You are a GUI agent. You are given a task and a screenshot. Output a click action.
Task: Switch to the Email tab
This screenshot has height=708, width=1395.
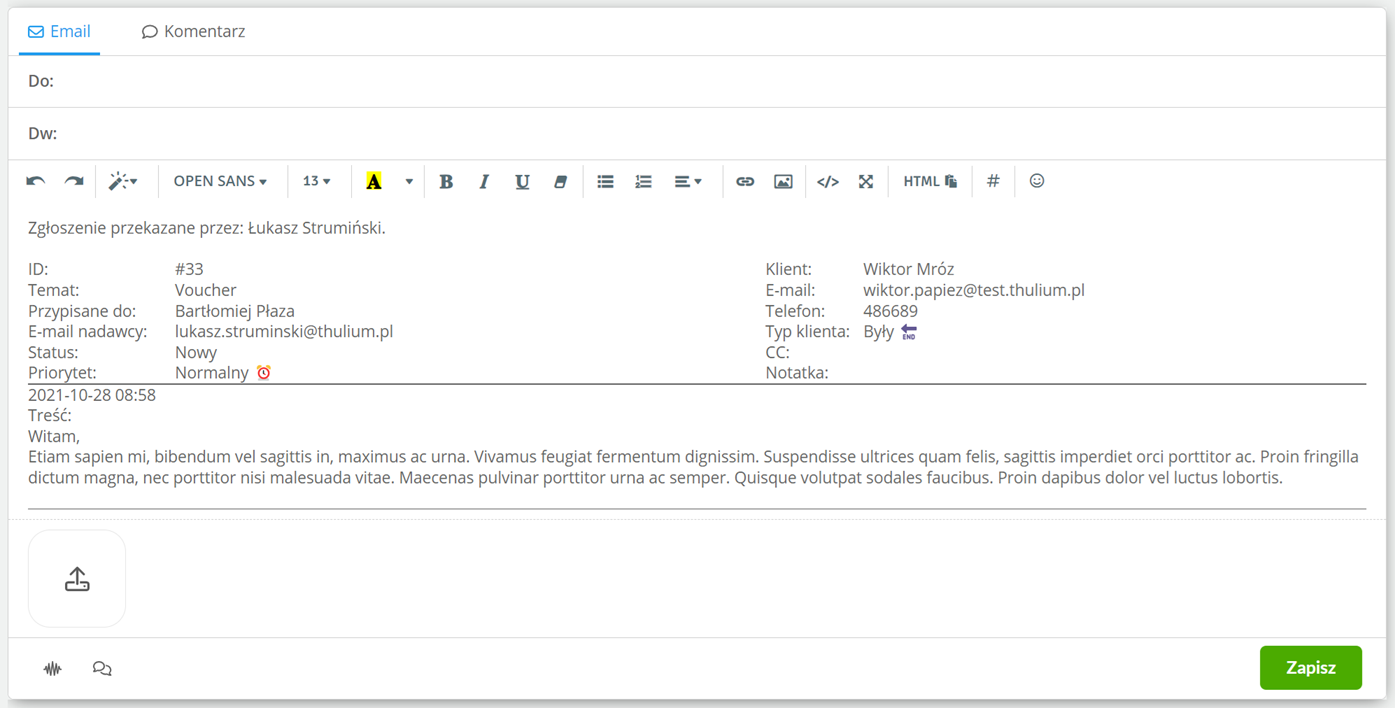pyautogui.click(x=59, y=31)
